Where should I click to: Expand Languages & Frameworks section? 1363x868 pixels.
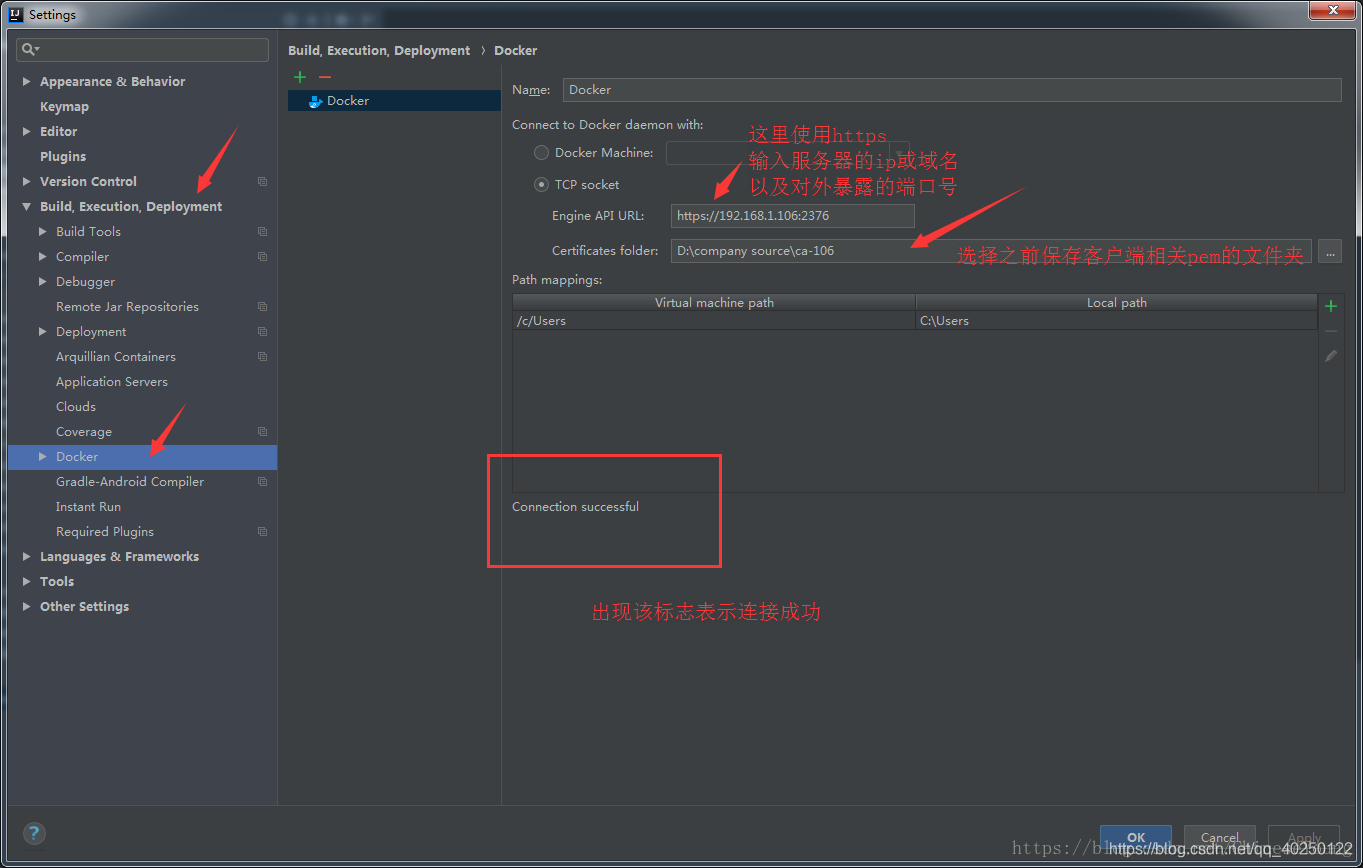27,557
